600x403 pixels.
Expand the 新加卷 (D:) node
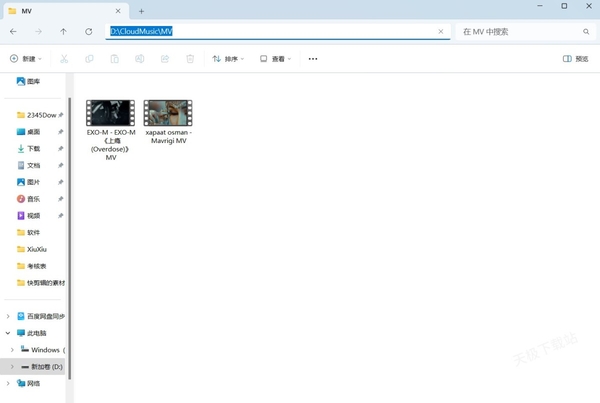(x=12, y=367)
